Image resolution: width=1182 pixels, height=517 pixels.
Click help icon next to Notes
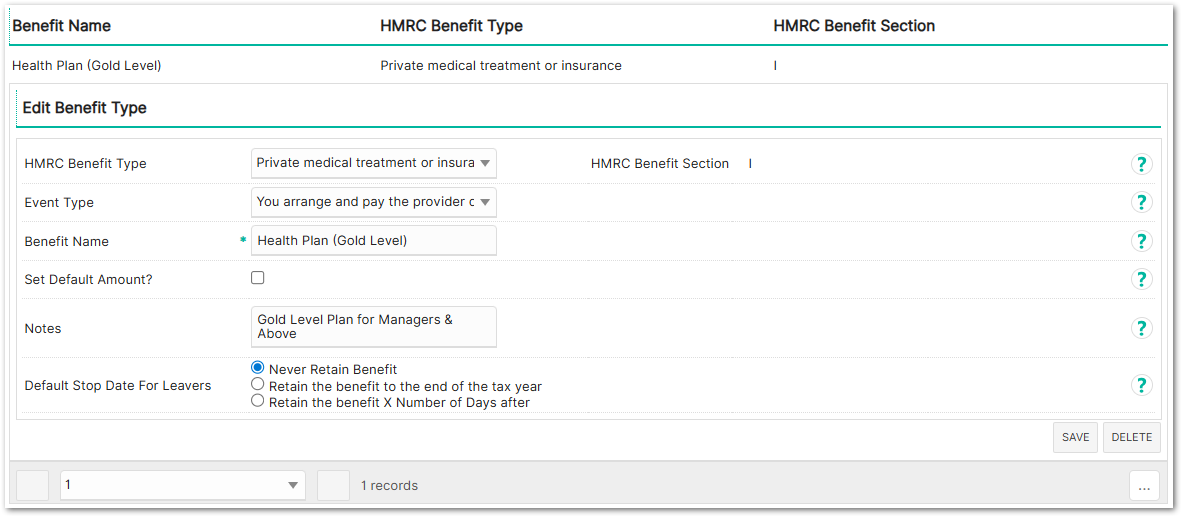pyautogui.click(x=1141, y=328)
